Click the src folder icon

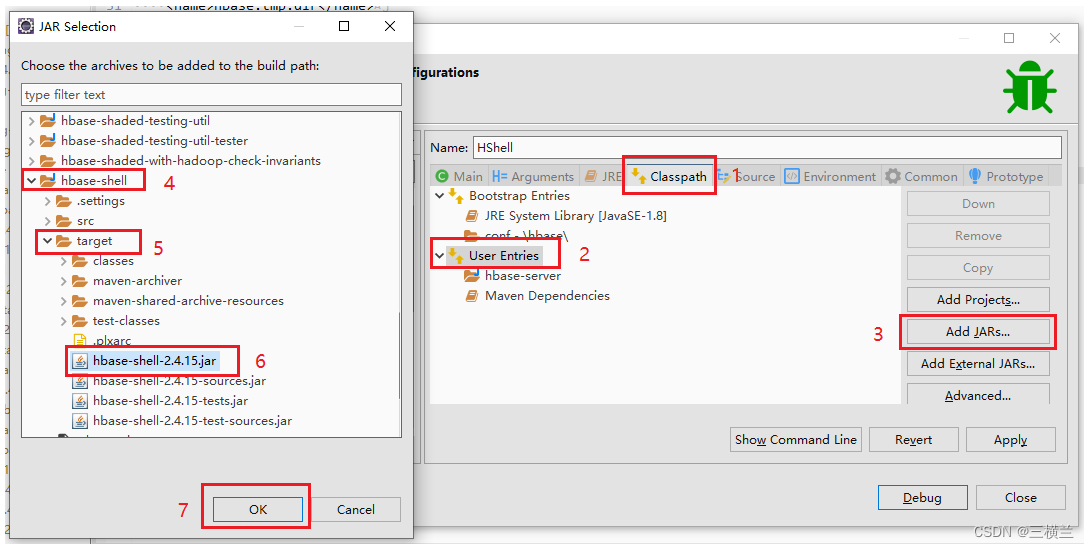click(64, 221)
